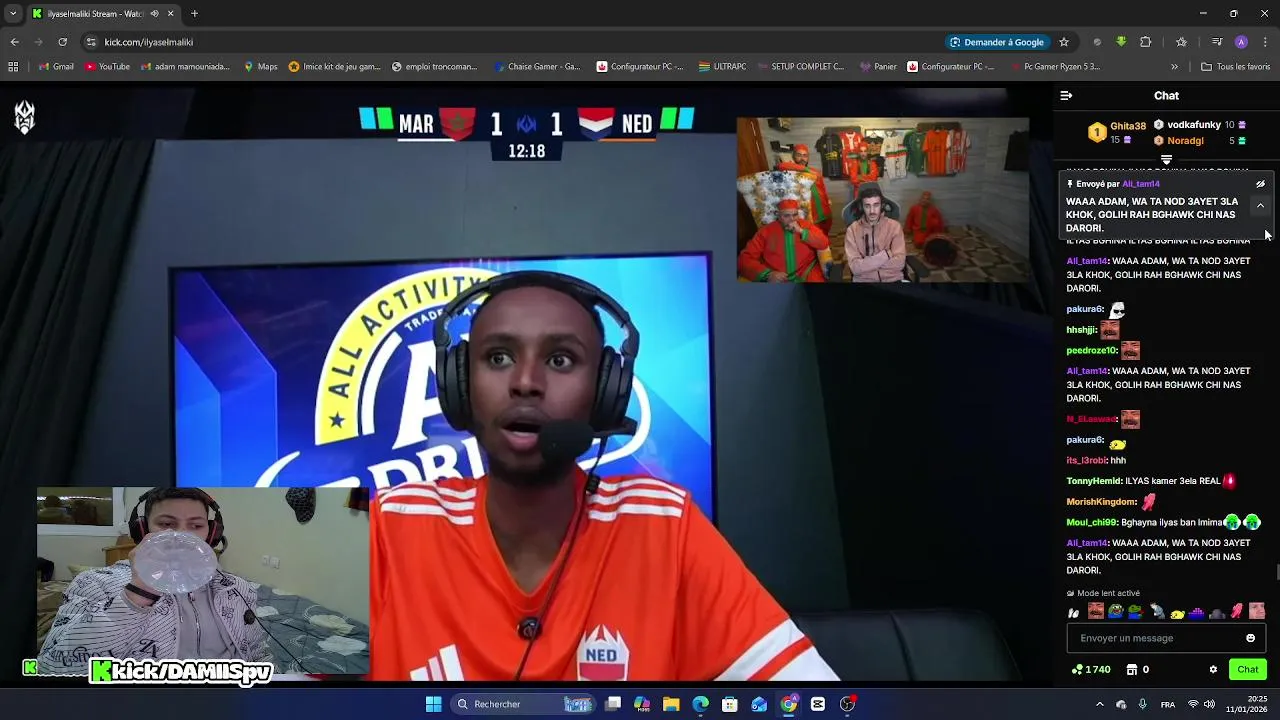Close the ilyaselmaliki Stream browser tab
Image resolution: width=1280 pixels, height=720 pixels.
pos(171,14)
